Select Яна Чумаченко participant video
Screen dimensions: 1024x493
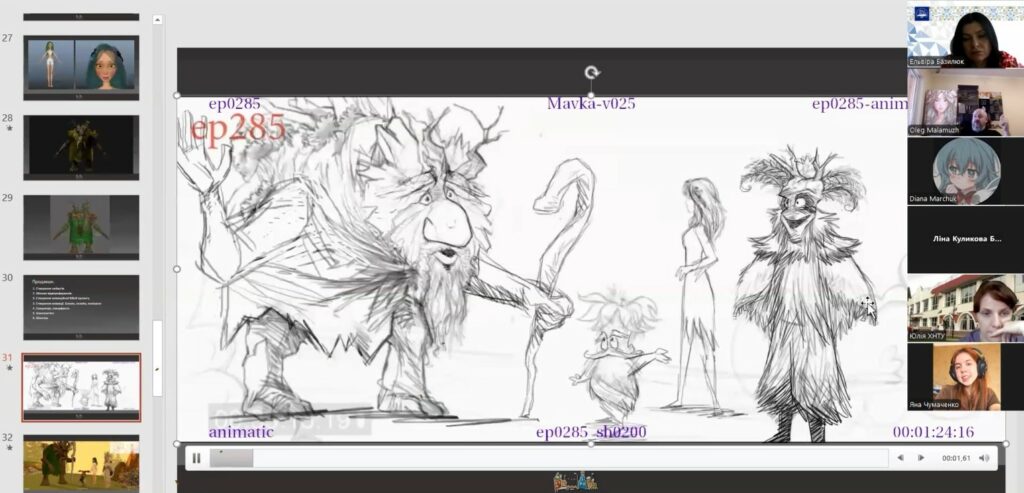965,377
